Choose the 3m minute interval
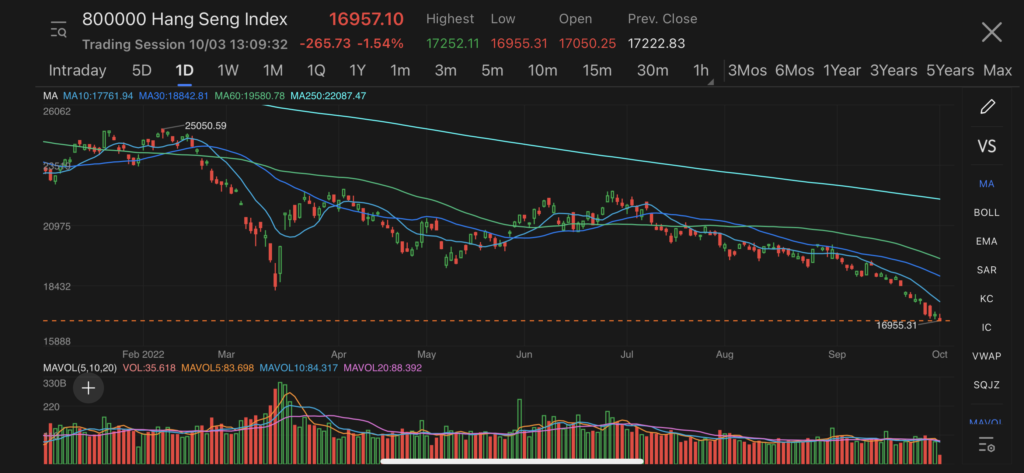 (445, 71)
